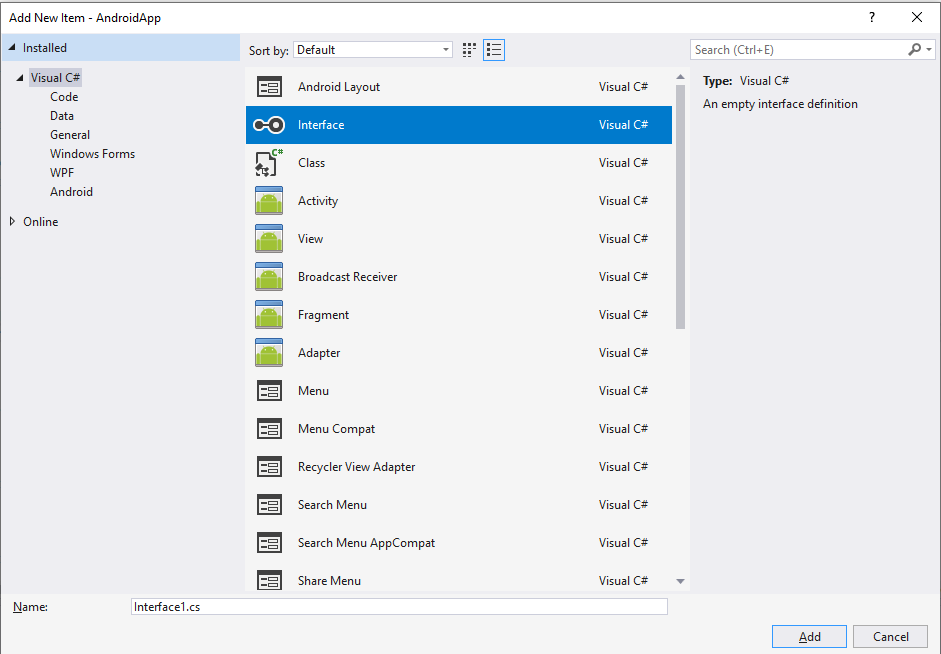
Task: Focus the Name input field
Action: [x=399, y=607]
